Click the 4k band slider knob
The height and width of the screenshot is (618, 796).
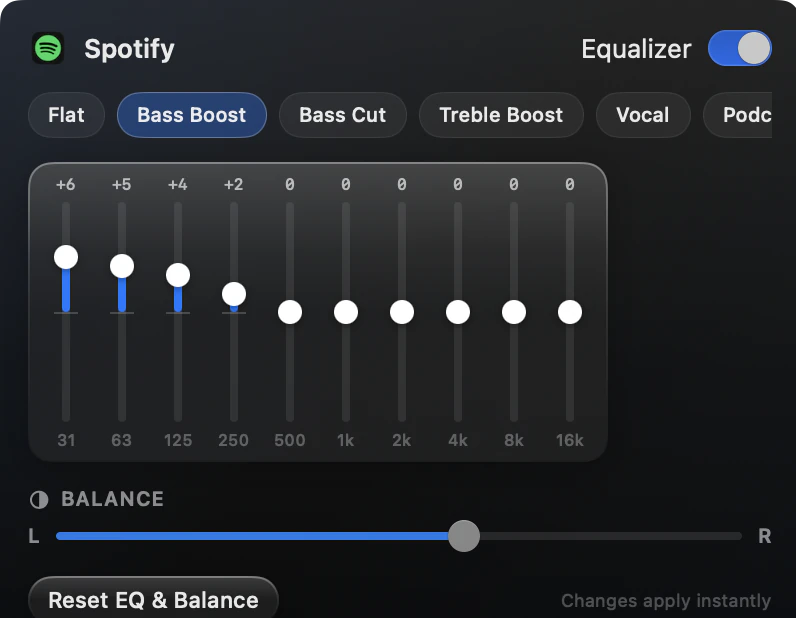[458, 312]
